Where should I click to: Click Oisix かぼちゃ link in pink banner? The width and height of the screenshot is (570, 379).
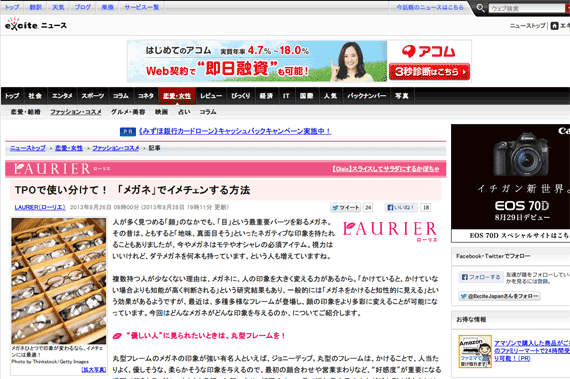(386, 169)
